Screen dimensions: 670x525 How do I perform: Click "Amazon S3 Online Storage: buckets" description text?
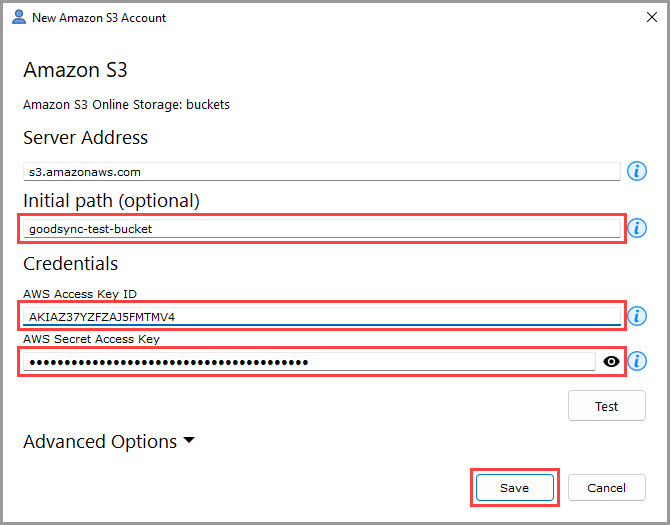click(126, 104)
